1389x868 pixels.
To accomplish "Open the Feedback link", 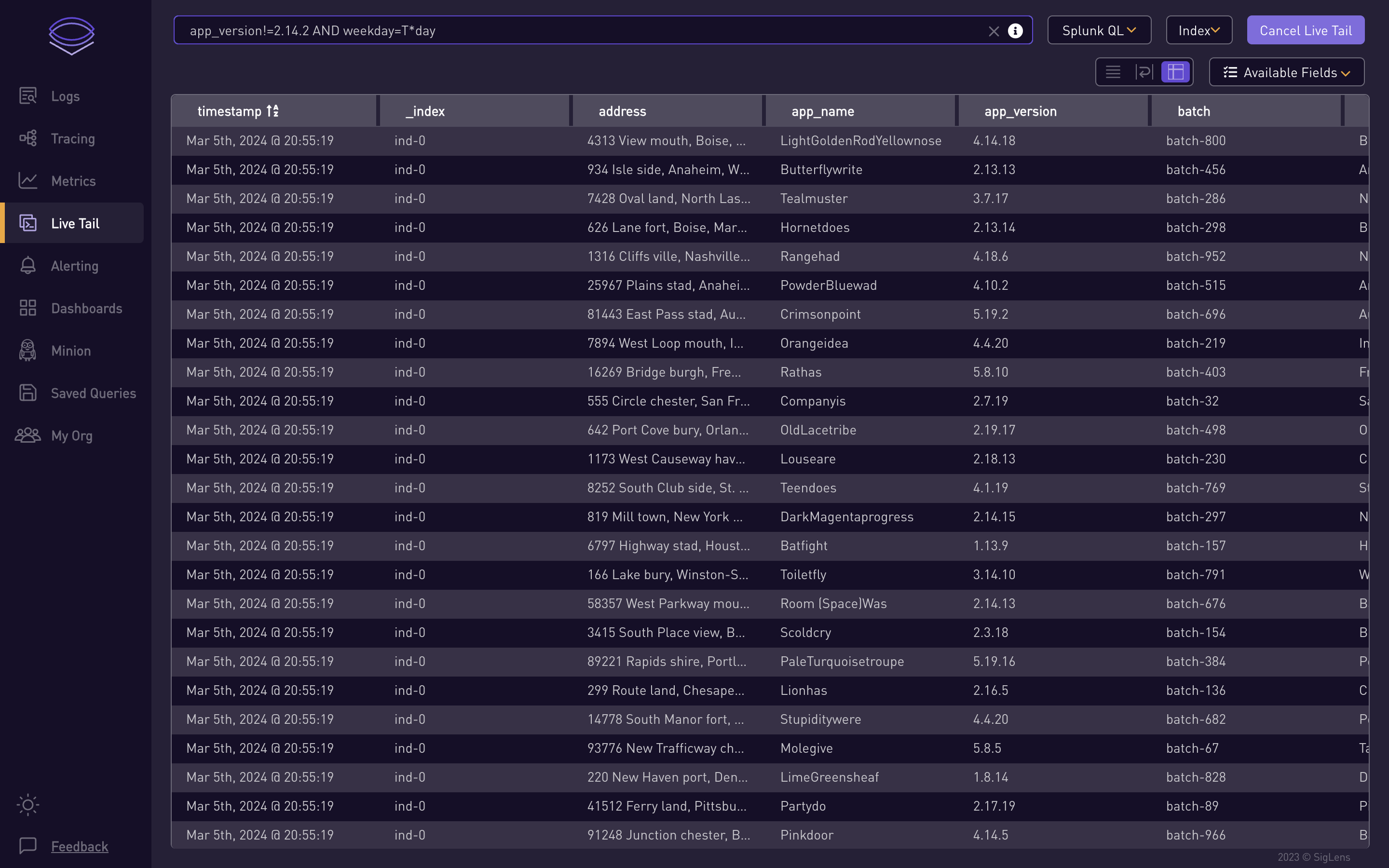I will click(79, 846).
